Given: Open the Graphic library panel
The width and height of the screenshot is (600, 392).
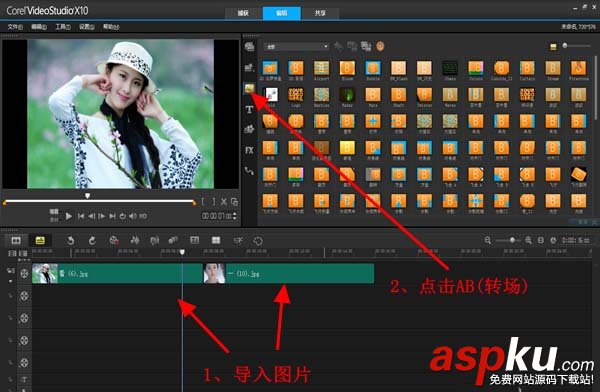Looking at the screenshot, I should (249, 129).
